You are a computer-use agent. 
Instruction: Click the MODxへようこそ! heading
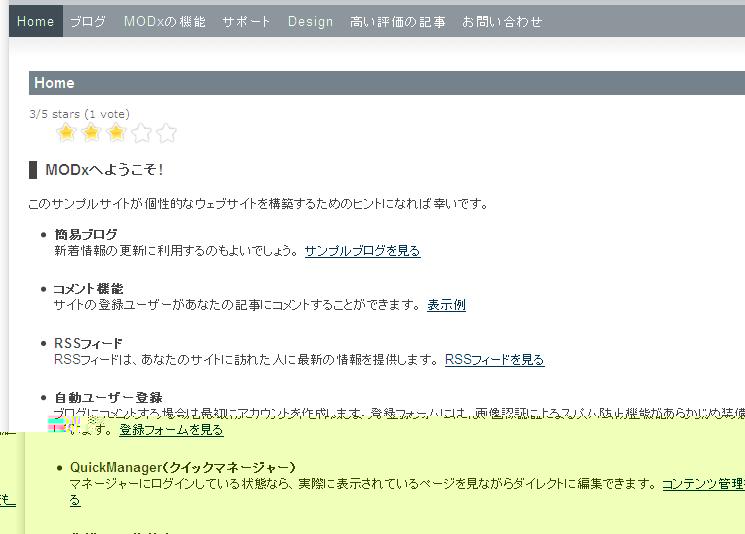[104, 170]
